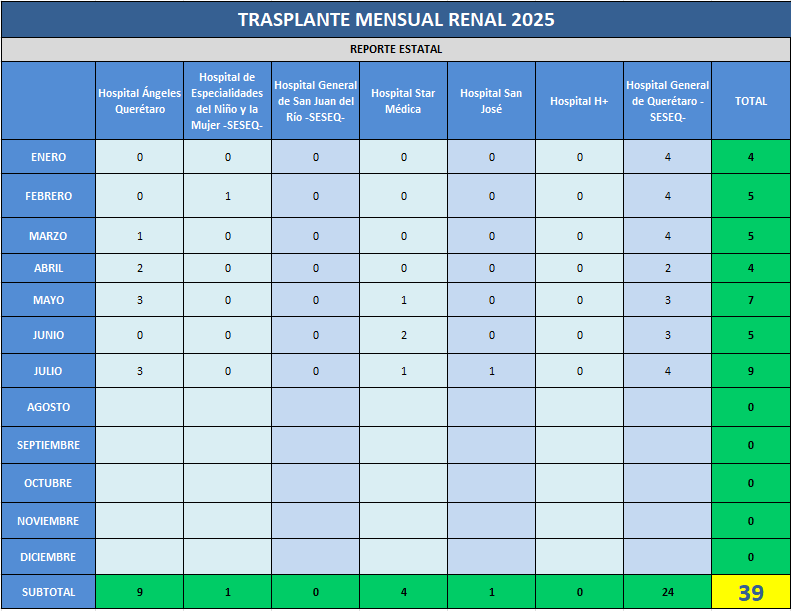791x611 pixels.
Task: Click the JUNIO value for Hospital Star Médica
Action: pos(403,335)
